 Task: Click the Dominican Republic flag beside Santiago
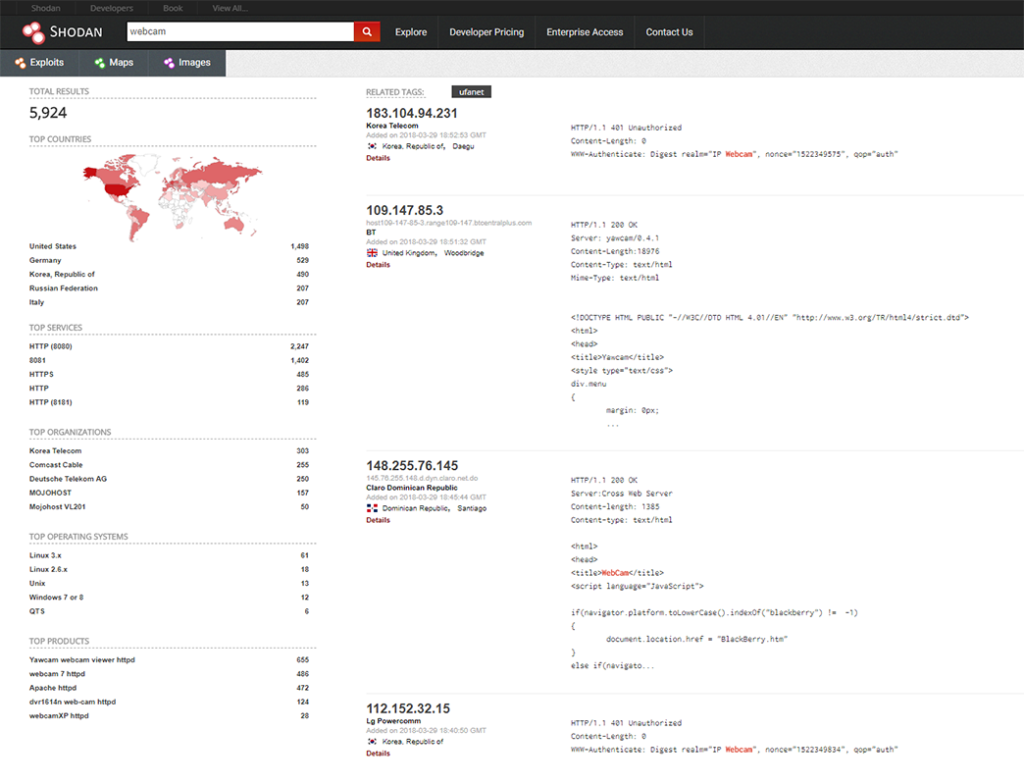tap(372, 508)
